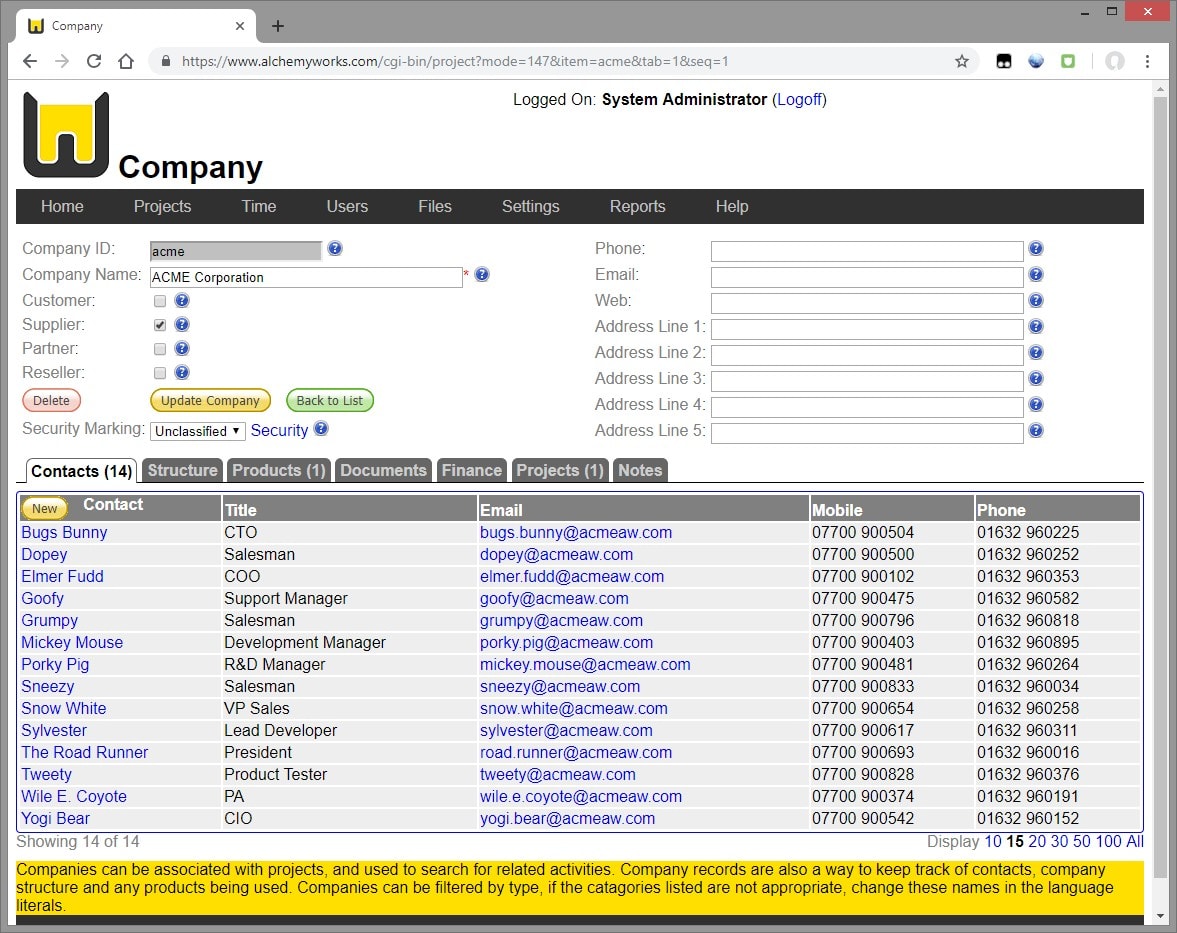The width and height of the screenshot is (1177, 933).
Task: Display All contacts link
Action: pos(1134,841)
